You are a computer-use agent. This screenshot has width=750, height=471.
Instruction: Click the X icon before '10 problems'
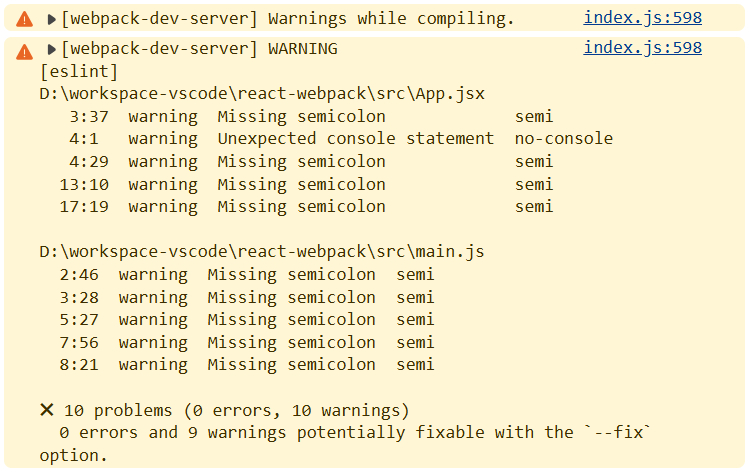pyautogui.click(x=47, y=410)
